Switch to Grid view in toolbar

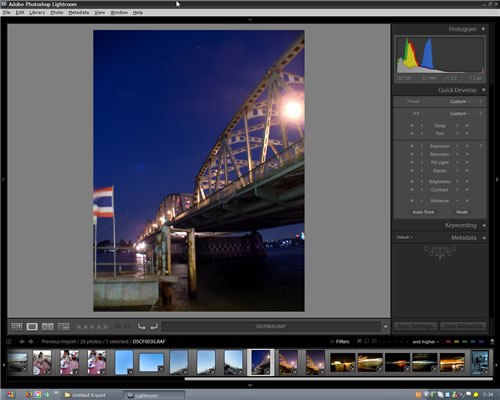click(x=17, y=326)
